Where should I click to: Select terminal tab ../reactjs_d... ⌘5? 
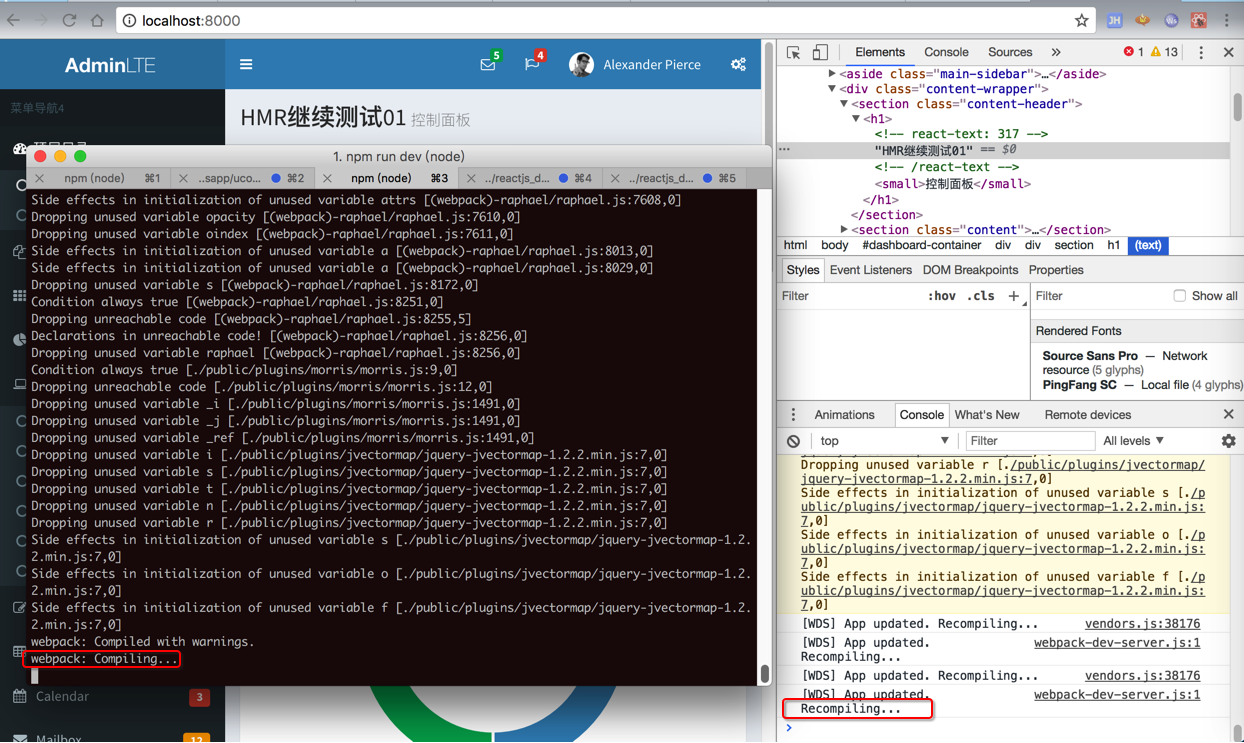tap(676, 178)
